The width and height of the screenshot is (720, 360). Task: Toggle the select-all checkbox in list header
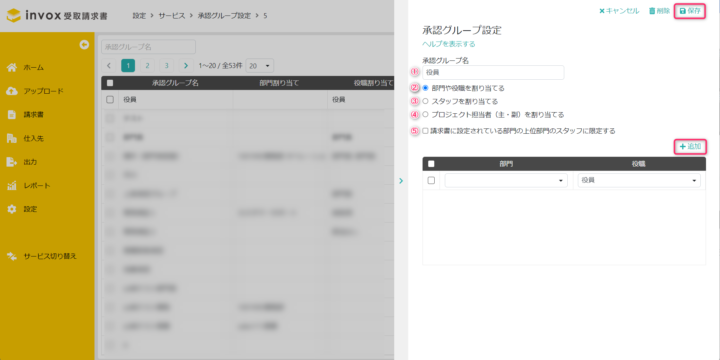point(110,83)
